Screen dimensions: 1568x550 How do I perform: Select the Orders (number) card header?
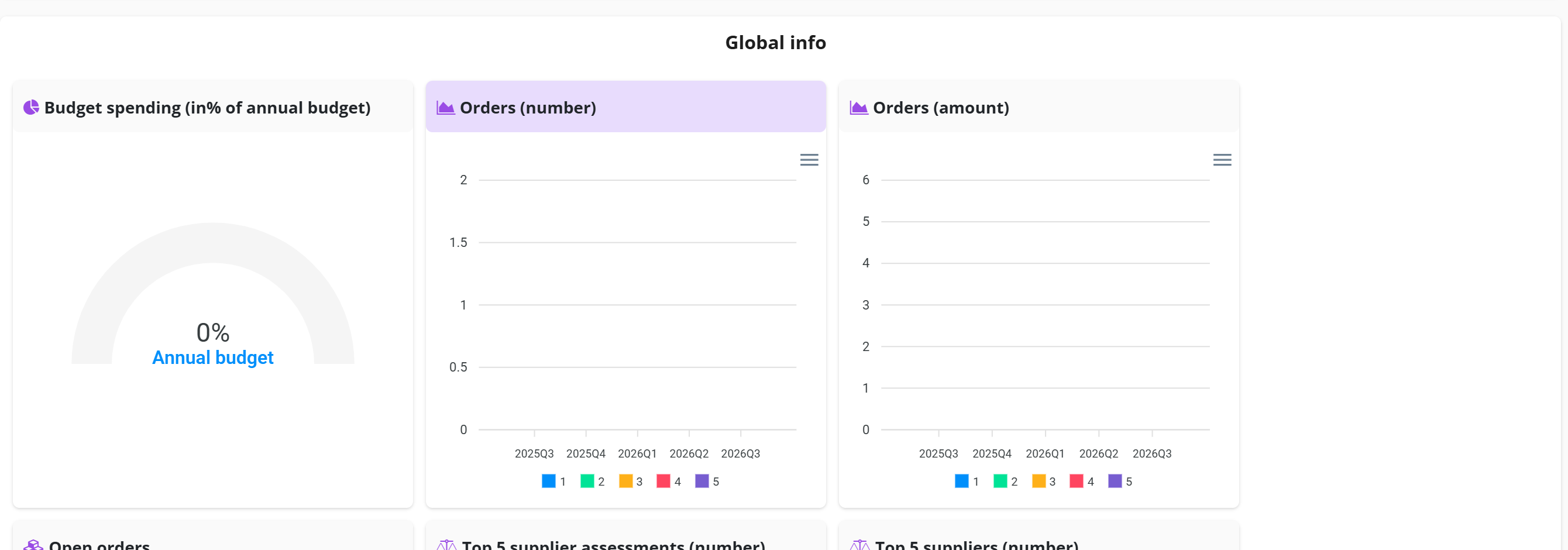point(626,106)
